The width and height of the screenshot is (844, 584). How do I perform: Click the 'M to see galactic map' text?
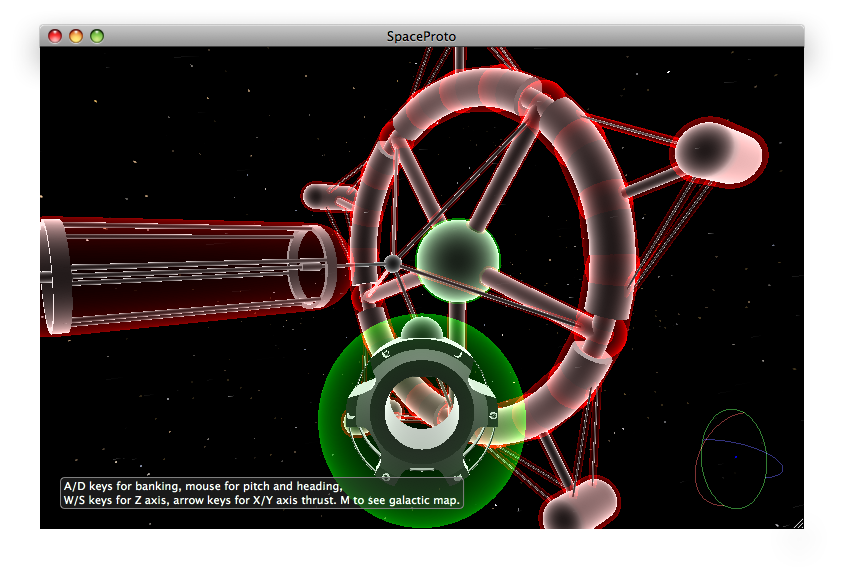pos(400,500)
